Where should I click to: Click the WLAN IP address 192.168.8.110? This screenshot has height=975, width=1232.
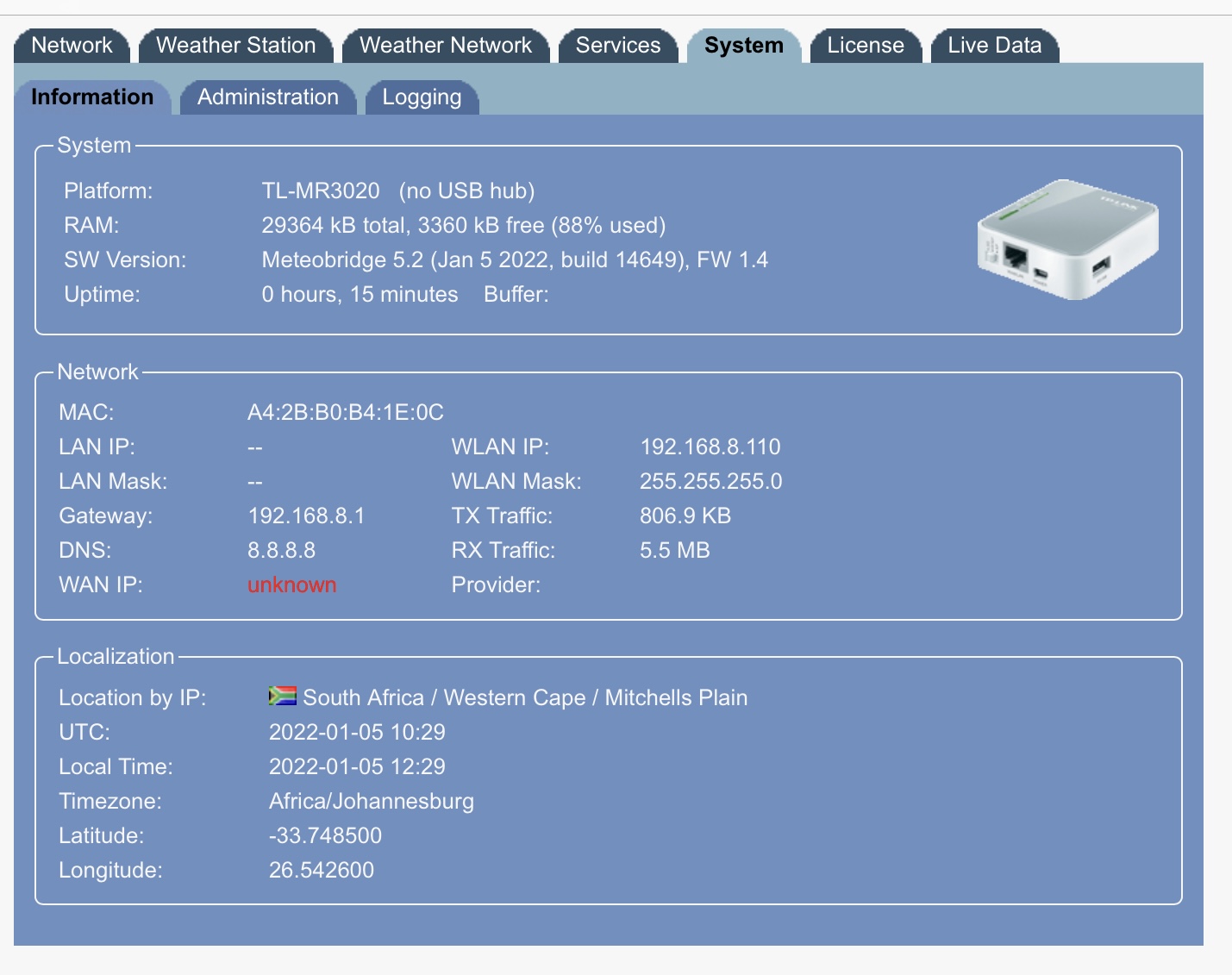(x=710, y=447)
